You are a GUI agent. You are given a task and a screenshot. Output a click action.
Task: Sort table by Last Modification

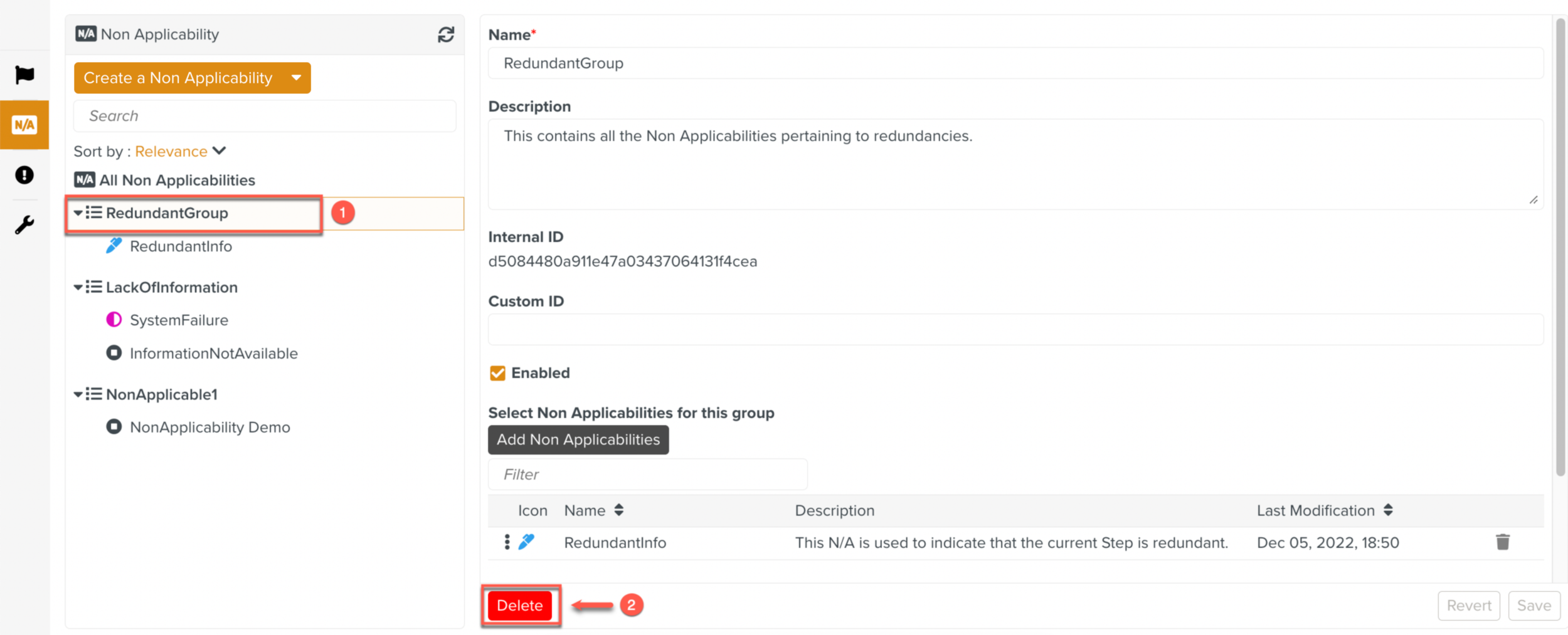click(x=1387, y=510)
